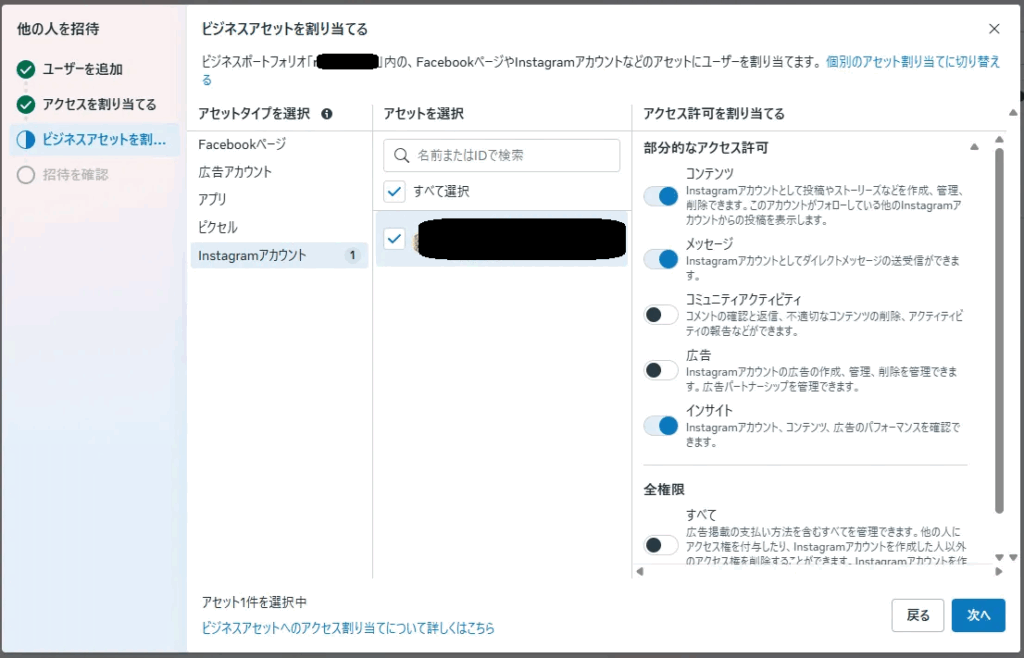
Task: Click the 名前またはIDで検索 search field
Action: click(x=515, y=156)
